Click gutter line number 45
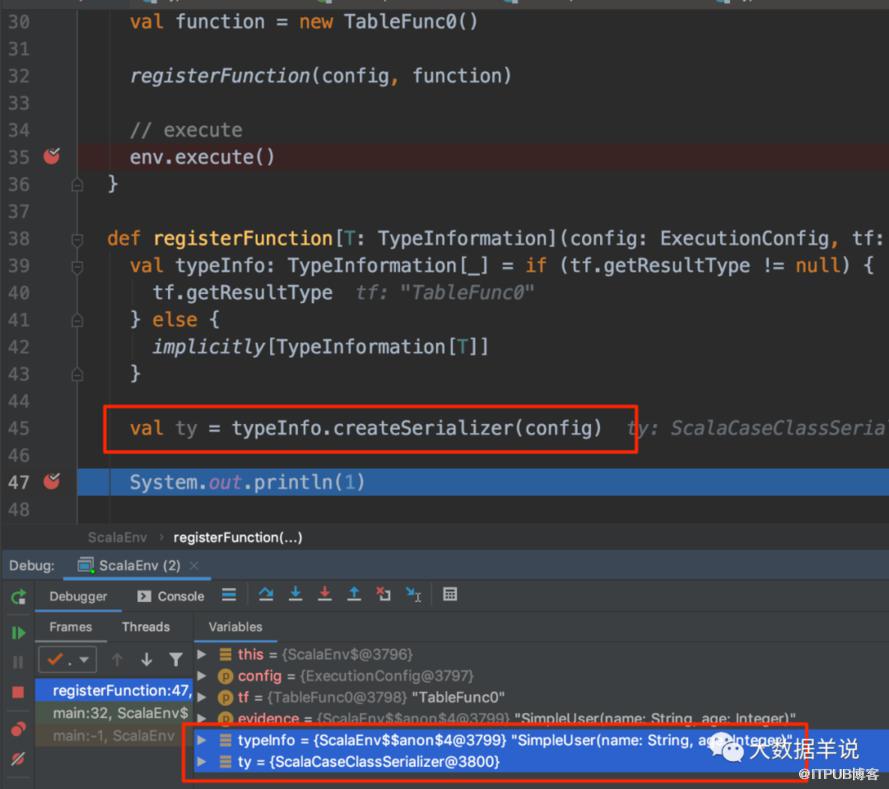The width and height of the screenshot is (889, 789). pos(19,428)
